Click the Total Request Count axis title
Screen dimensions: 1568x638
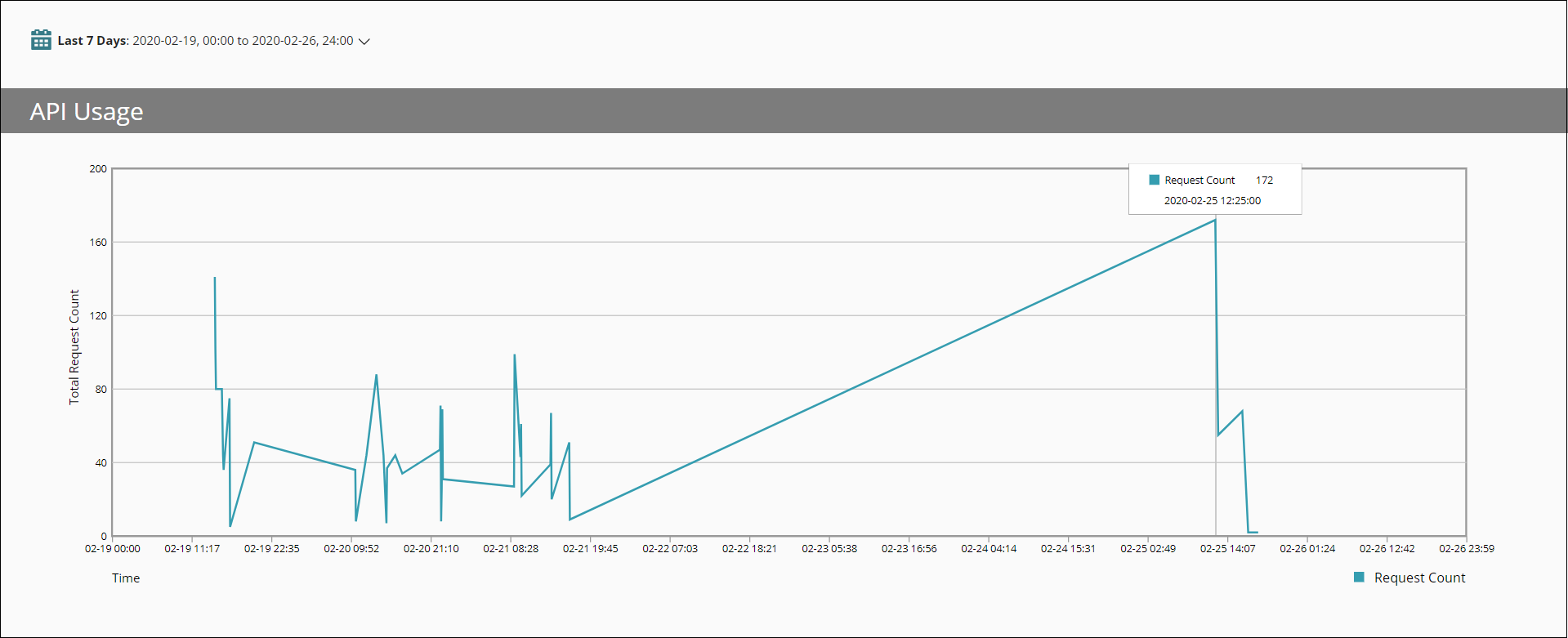[x=74, y=347]
